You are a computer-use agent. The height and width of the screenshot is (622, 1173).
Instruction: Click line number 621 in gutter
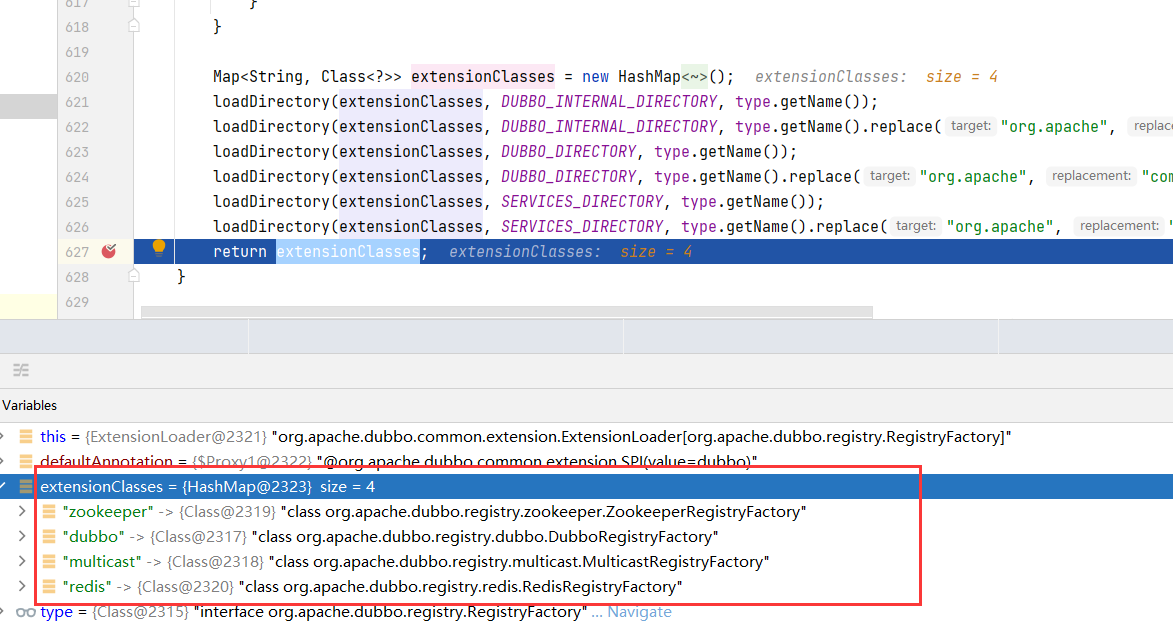point(77,102)
